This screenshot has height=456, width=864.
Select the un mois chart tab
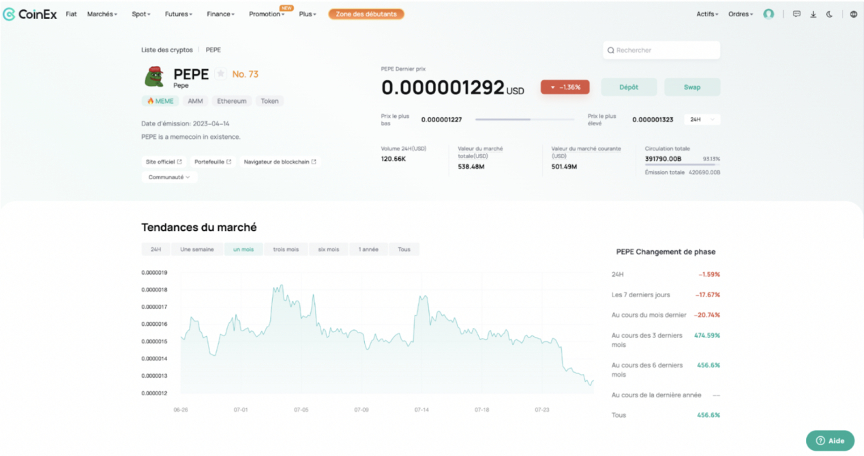click(244, 249)
